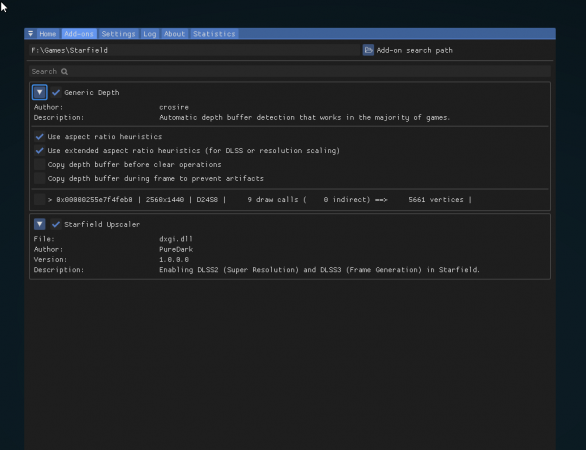This screenshot has width=586, height=450.
Task: Click version value 1.0.0.0
Action: [x=174, y=259]
